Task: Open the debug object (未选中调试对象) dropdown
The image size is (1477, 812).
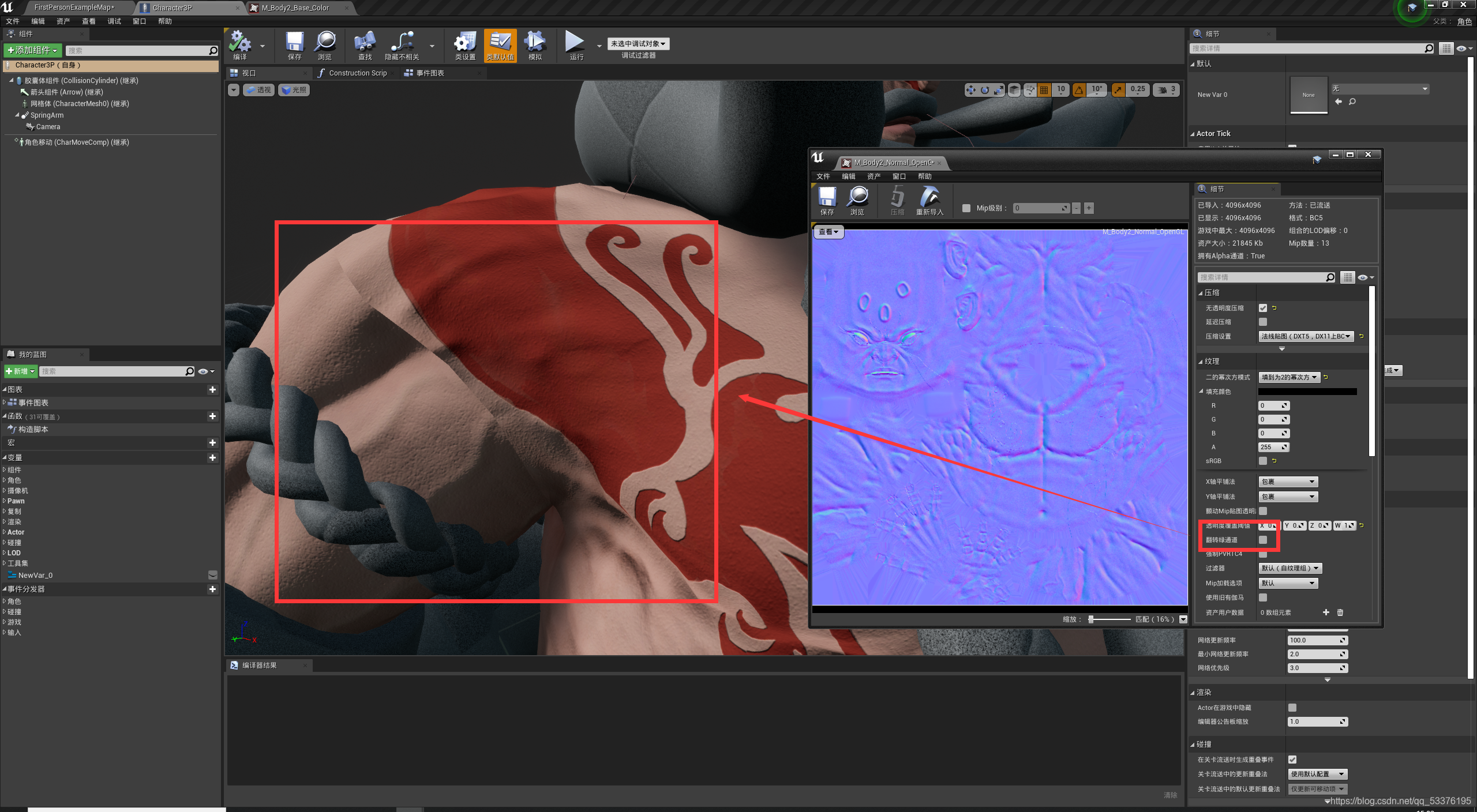Action: [x=638, y=44]
